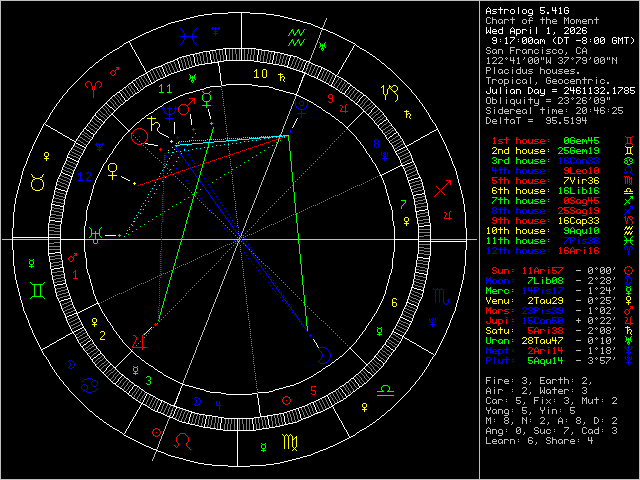This screenshot has width=640, height=480.
Task: Click the large red Mars glyph inside the wheel
Action: (x=186, y=107)
